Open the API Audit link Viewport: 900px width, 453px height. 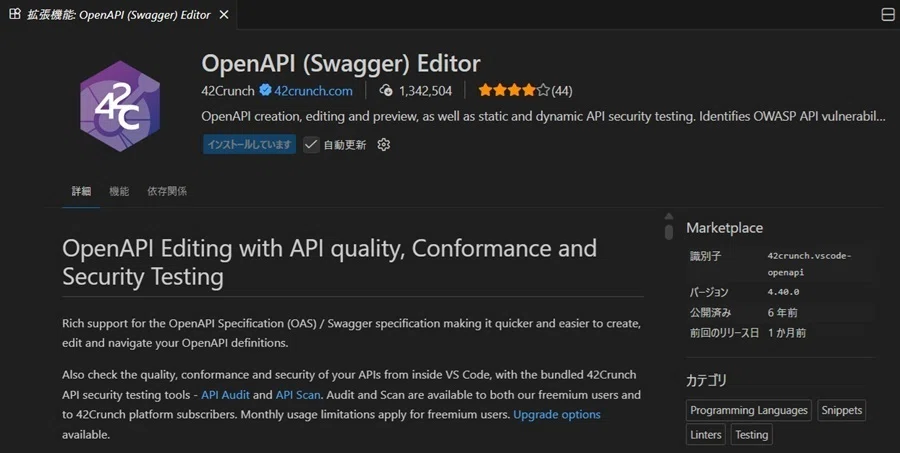[x=226, y=395]
